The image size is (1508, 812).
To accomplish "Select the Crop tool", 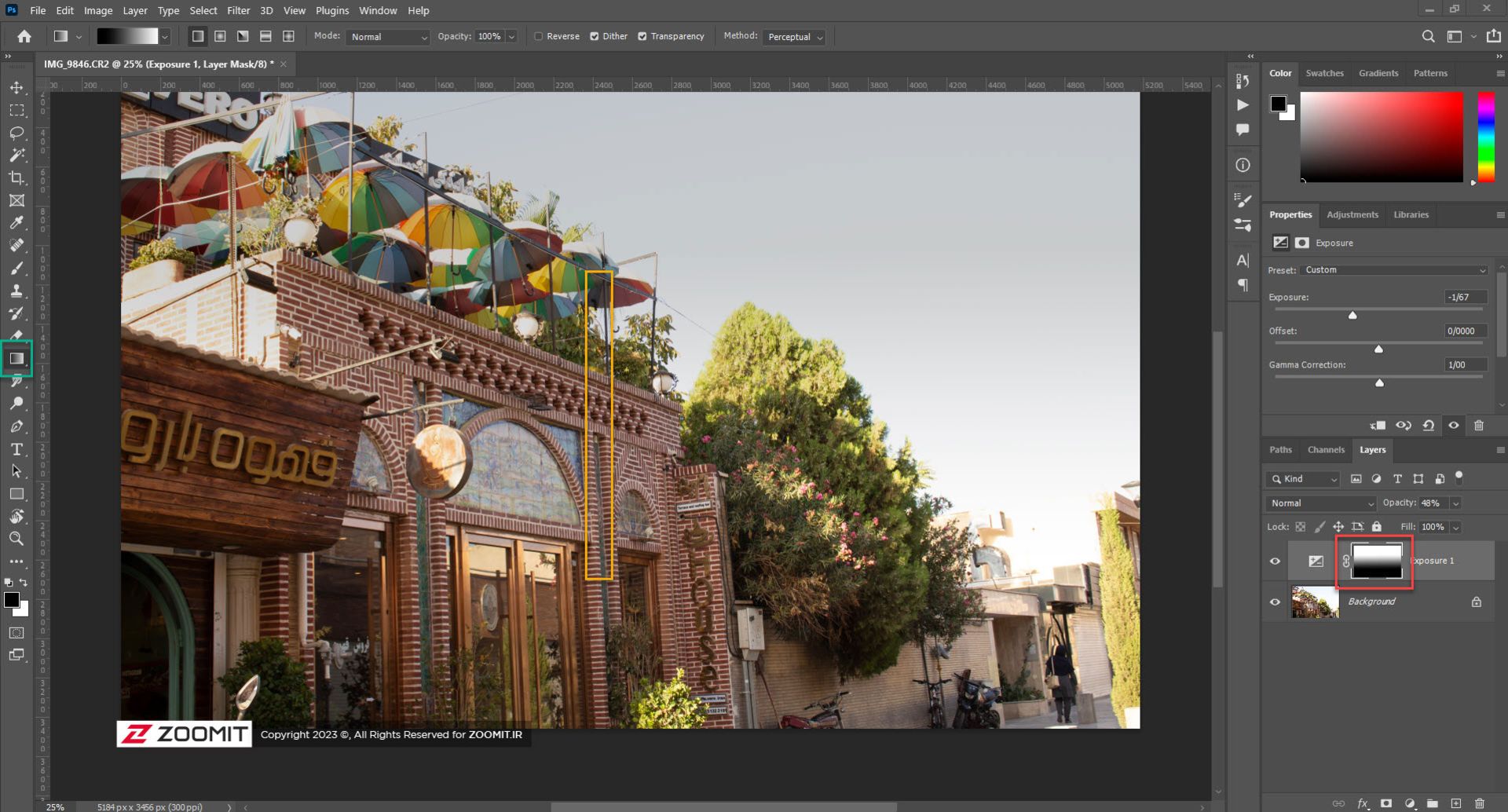I will (16, 178).
